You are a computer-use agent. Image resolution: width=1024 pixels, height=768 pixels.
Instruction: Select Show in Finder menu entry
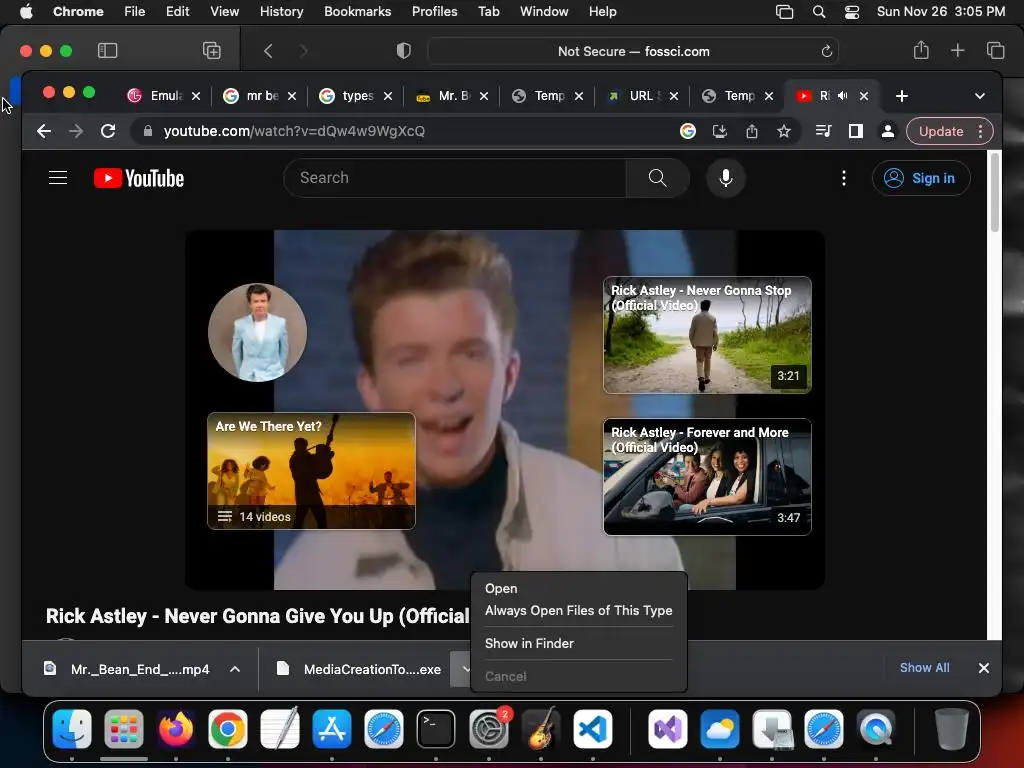[x=529, y=643]
